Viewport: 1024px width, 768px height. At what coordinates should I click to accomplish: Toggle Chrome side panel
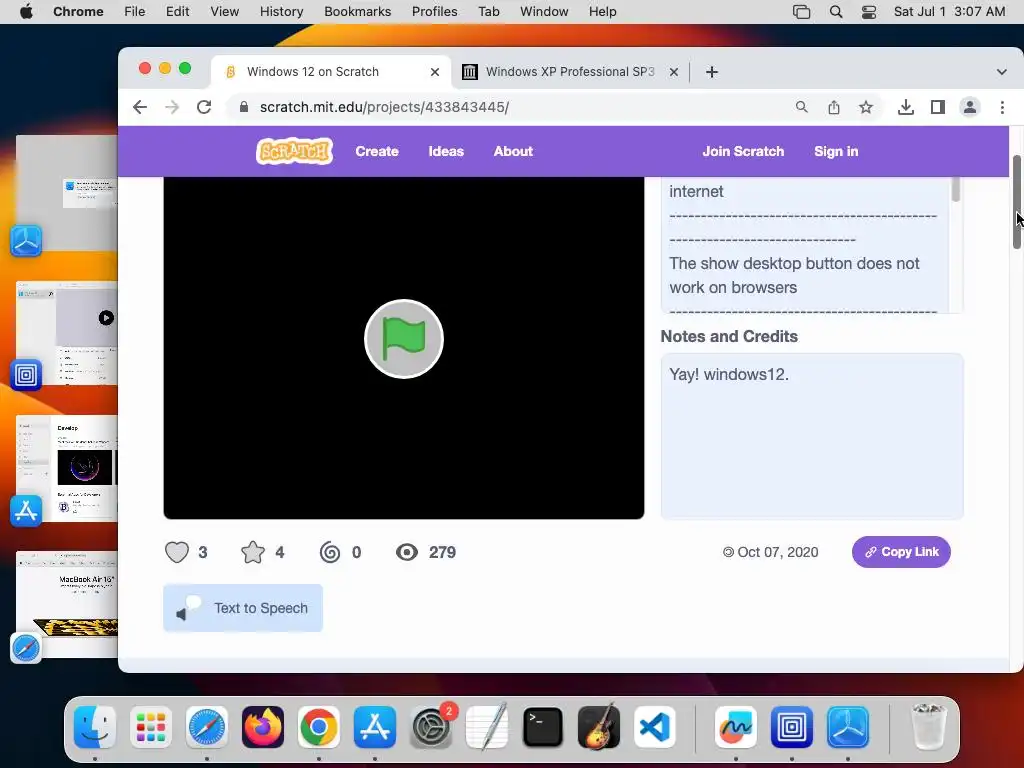[938, 107]
